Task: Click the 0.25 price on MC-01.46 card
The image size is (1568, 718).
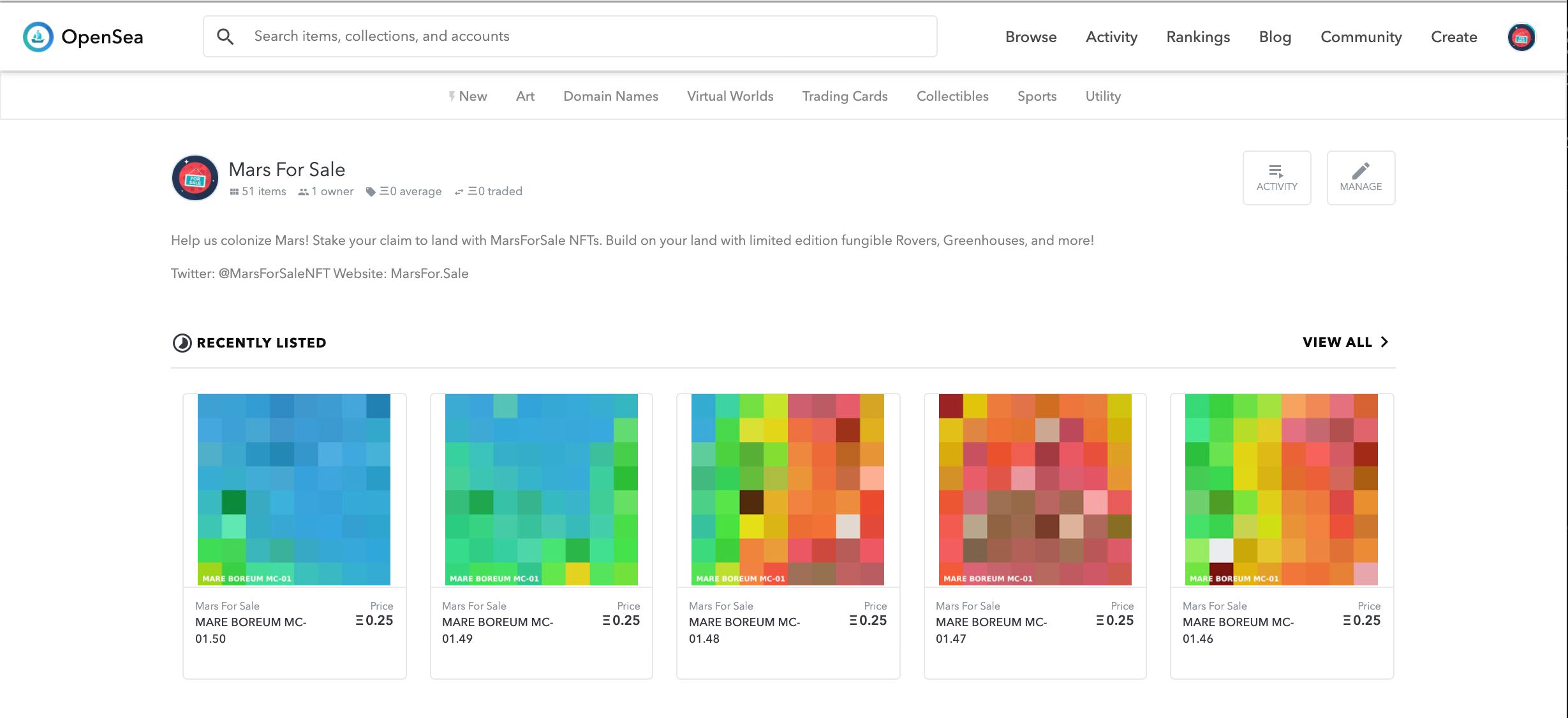Action: (1362, 620)
